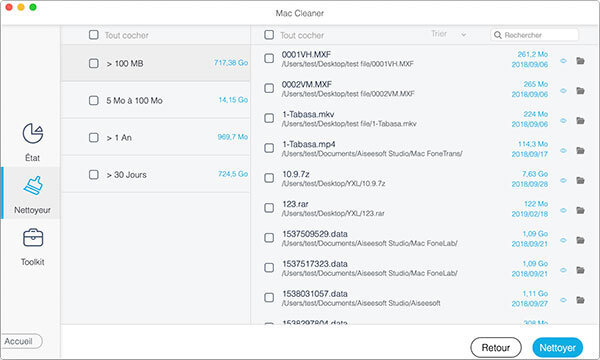
Task: Select checkbox for 0002VM.MXF
Action: coord(269,88)
